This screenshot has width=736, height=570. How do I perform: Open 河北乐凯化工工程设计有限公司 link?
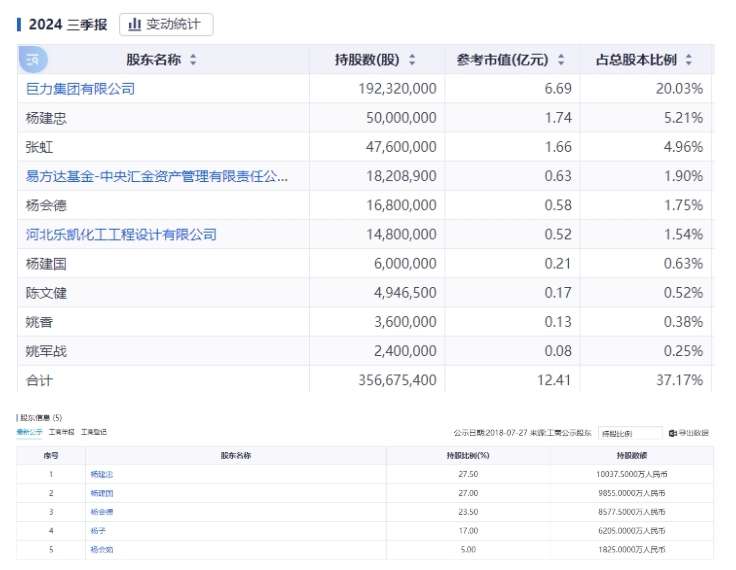[121, 234]
